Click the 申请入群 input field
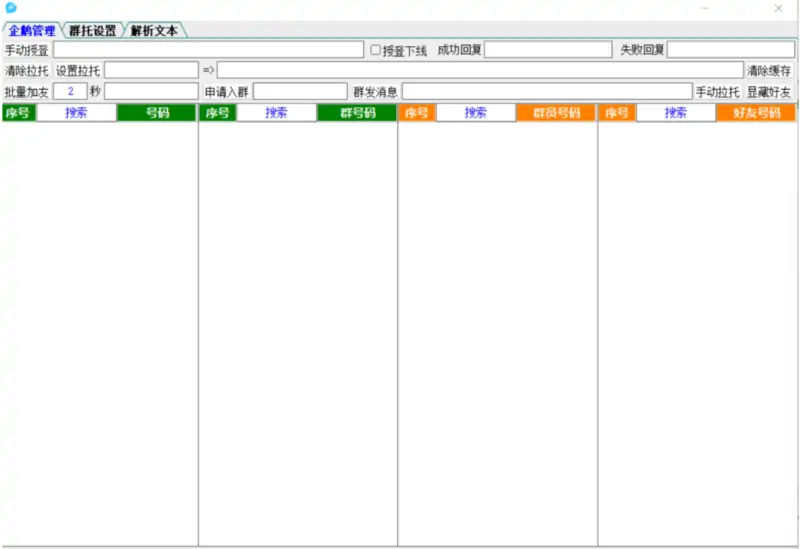This screenshot has height=549, width=800. 300,92
